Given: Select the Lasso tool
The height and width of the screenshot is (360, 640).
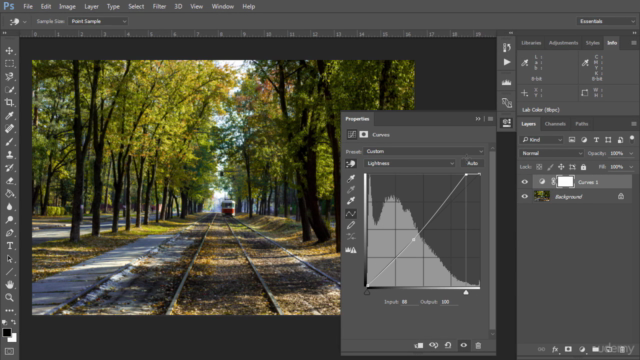Looking at the screenshot, I should 9,76.
